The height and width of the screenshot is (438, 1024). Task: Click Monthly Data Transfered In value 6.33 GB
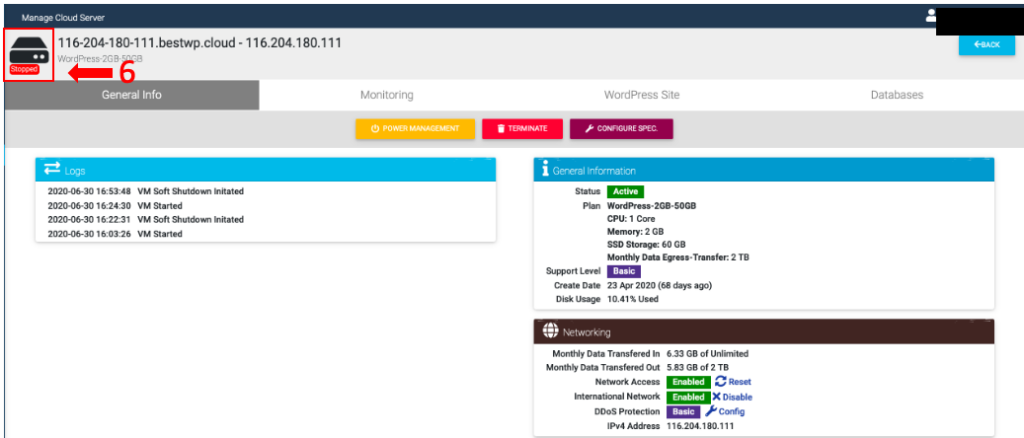(x=707, y=354)
